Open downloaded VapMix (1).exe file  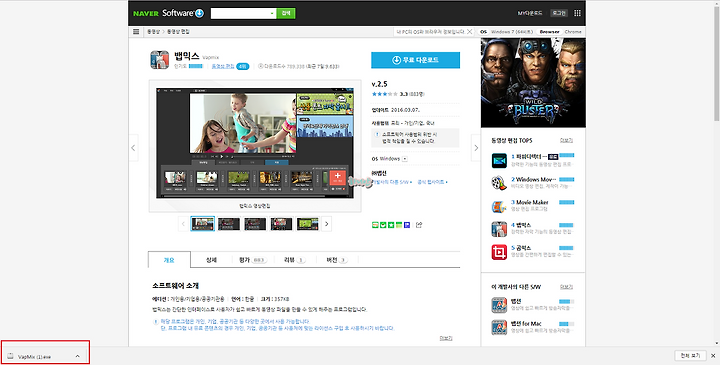click(35, 356)
